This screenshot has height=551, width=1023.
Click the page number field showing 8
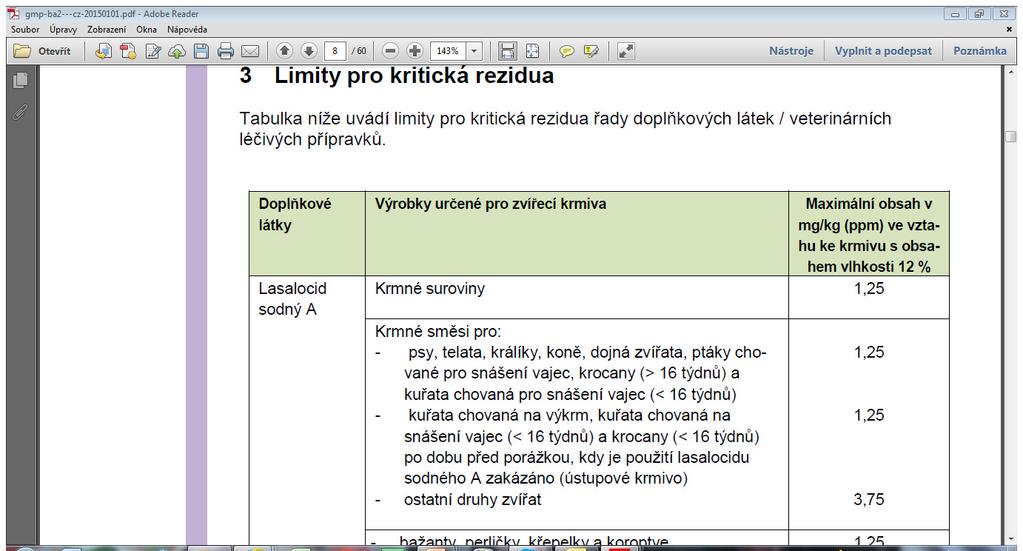pos(335,51)
